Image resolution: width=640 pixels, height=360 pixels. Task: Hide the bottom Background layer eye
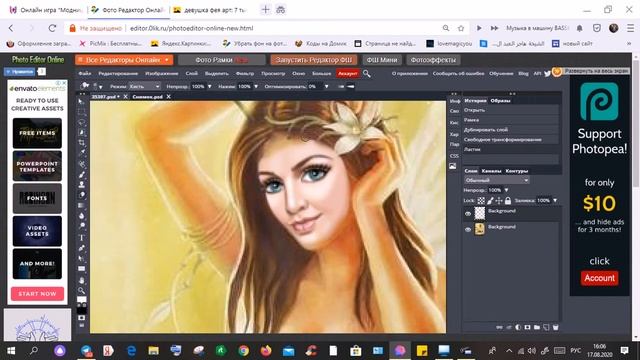pos(468,229)
